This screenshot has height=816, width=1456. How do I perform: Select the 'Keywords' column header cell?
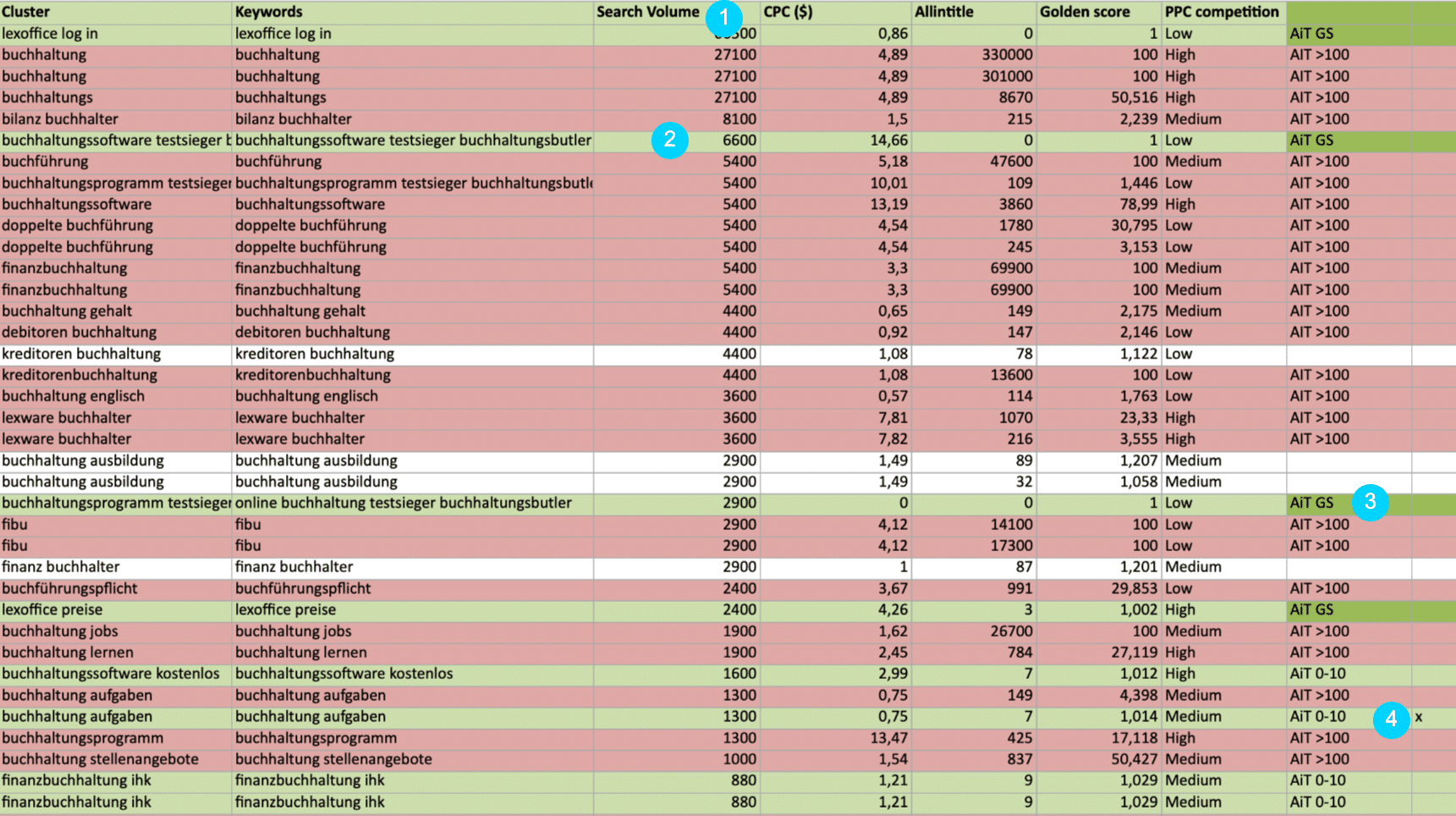(x=413, y=12)
